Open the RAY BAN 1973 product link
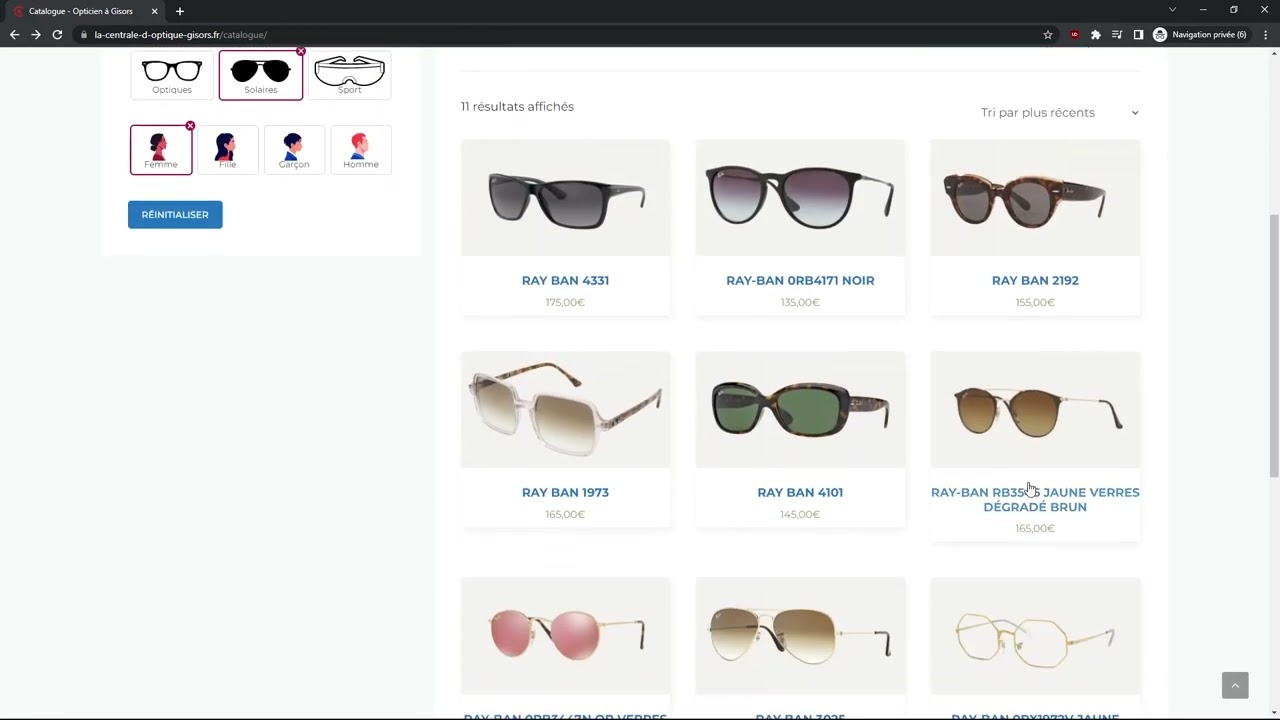 (565, 493)
